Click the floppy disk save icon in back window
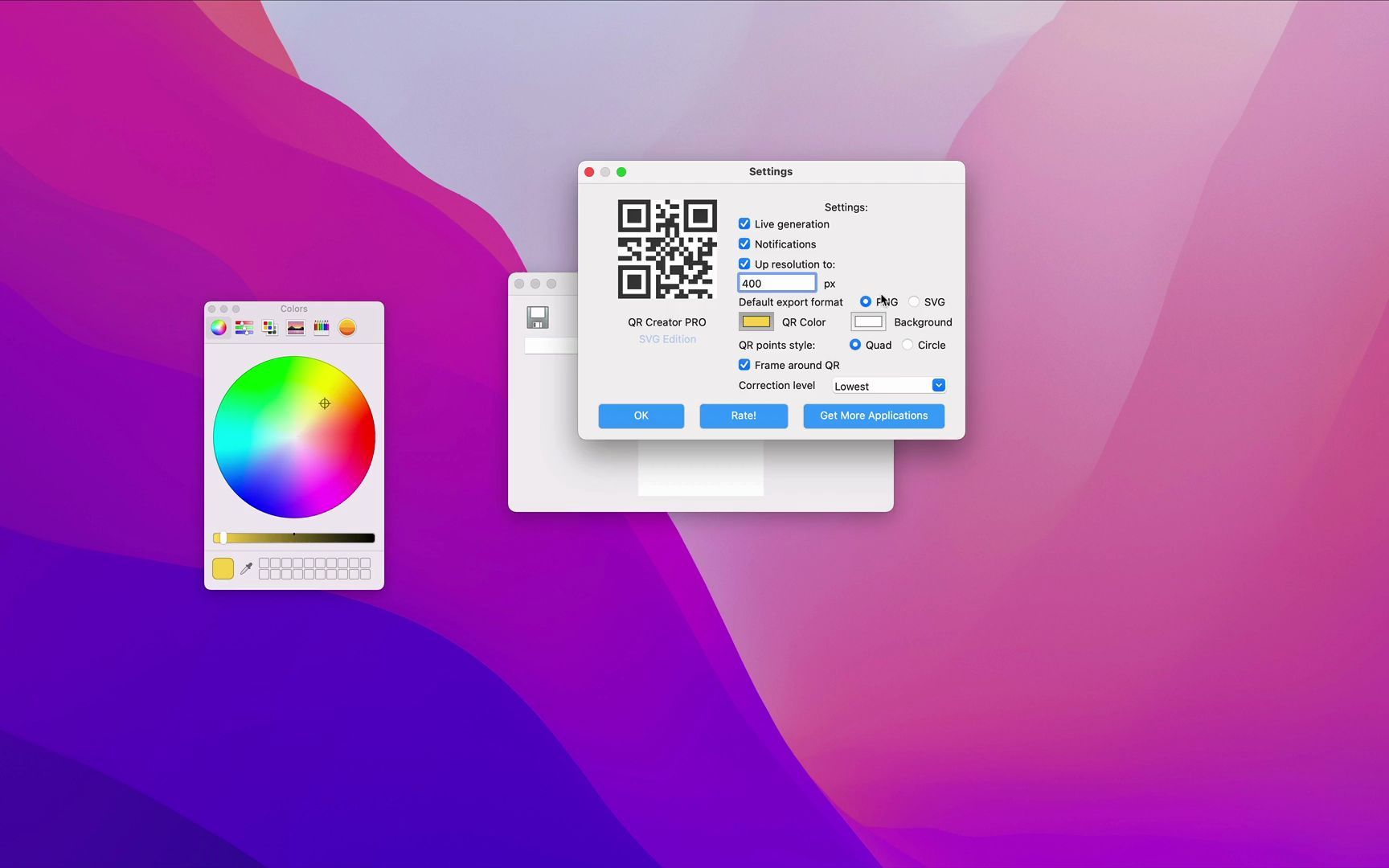The width and height of the screenshot is (1389, 868). tap(538, 317)
